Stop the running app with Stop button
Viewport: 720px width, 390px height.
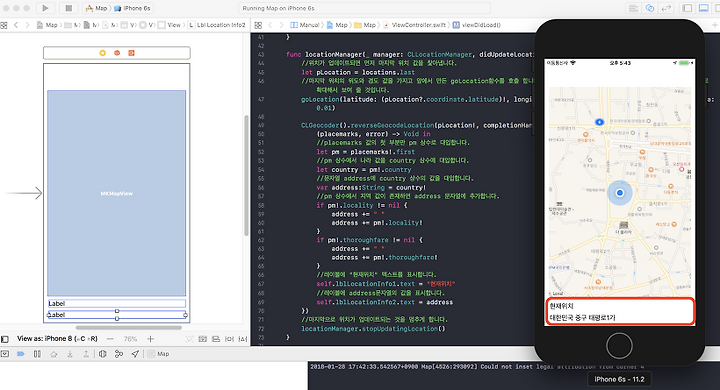pyautogui.click(x=68, y=8)
